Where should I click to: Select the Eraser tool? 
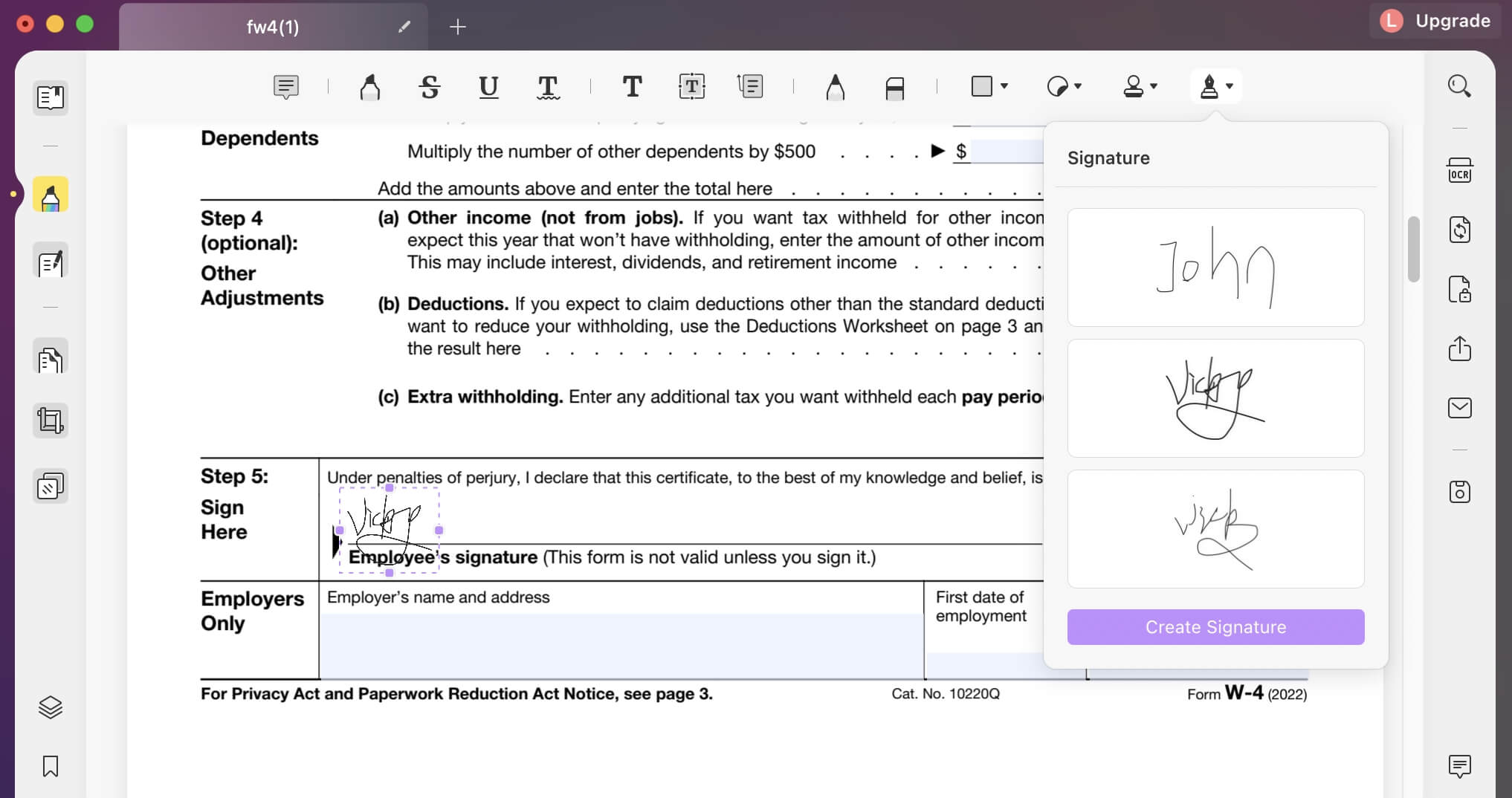click(895, 86)
